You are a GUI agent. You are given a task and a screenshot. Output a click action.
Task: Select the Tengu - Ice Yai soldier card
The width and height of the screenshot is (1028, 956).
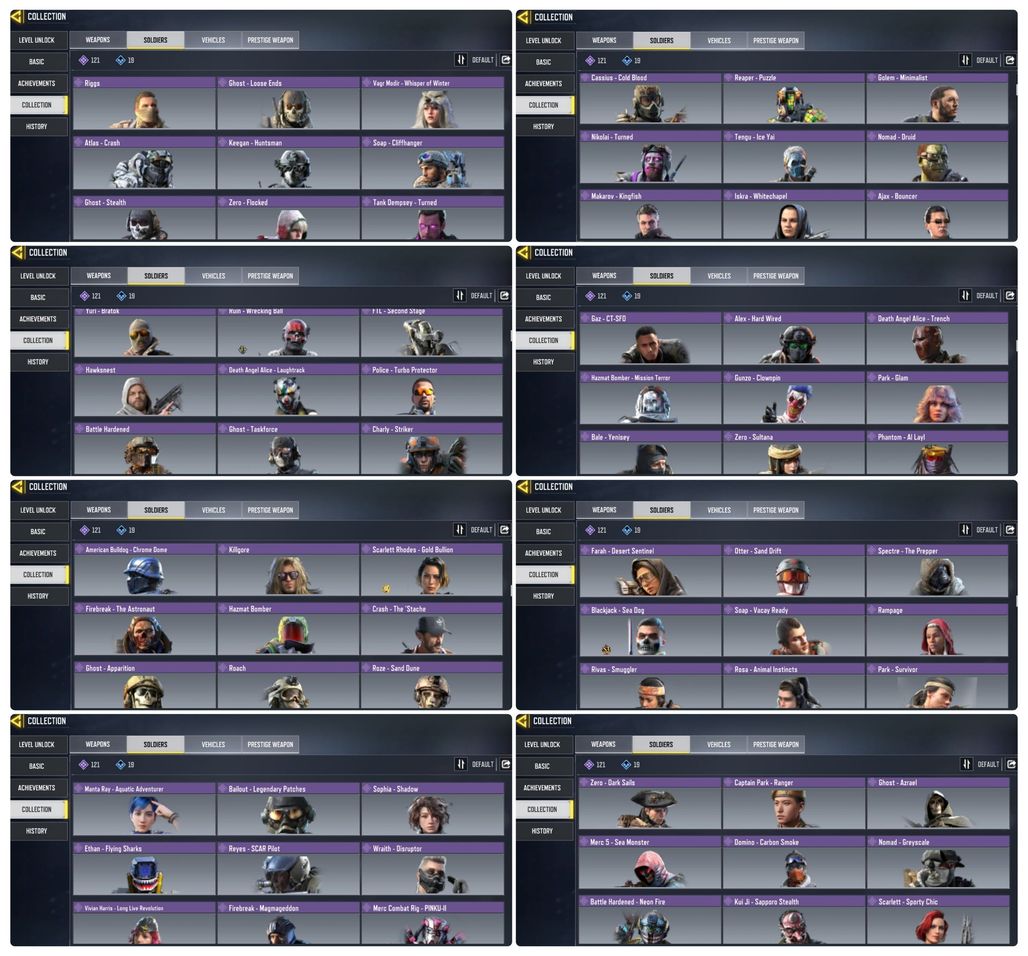click(x=794, y=157)
